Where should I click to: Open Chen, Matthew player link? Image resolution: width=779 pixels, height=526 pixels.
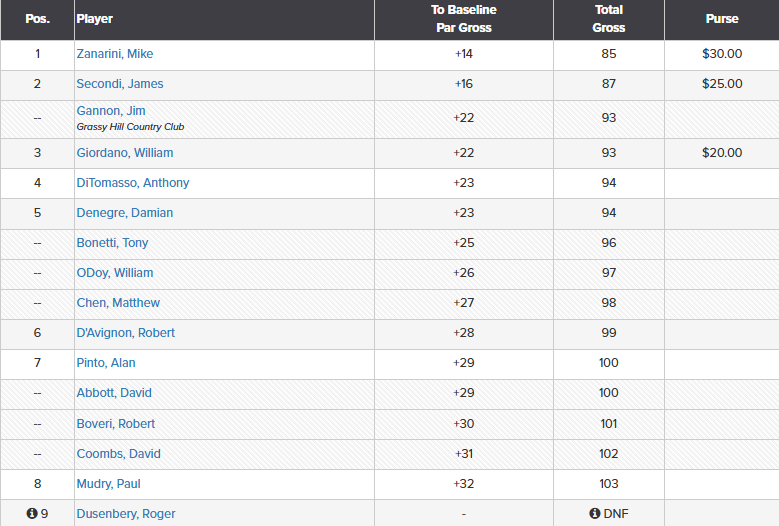118,303
